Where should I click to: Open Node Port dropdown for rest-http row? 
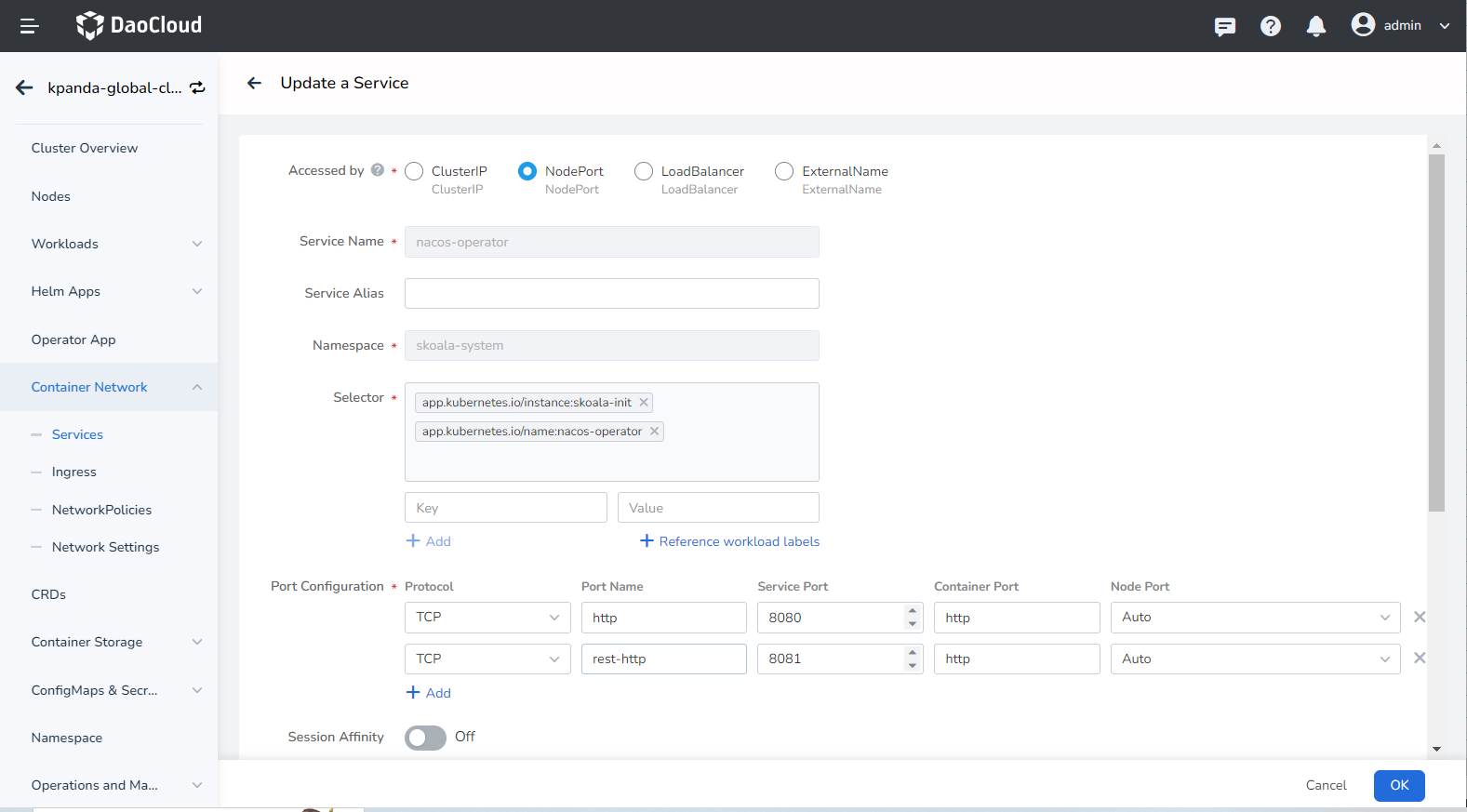tap(1254, 659)
